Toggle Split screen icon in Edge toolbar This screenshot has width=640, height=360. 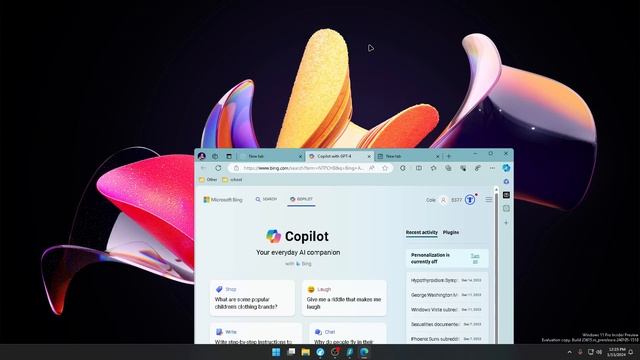point(419,168)
